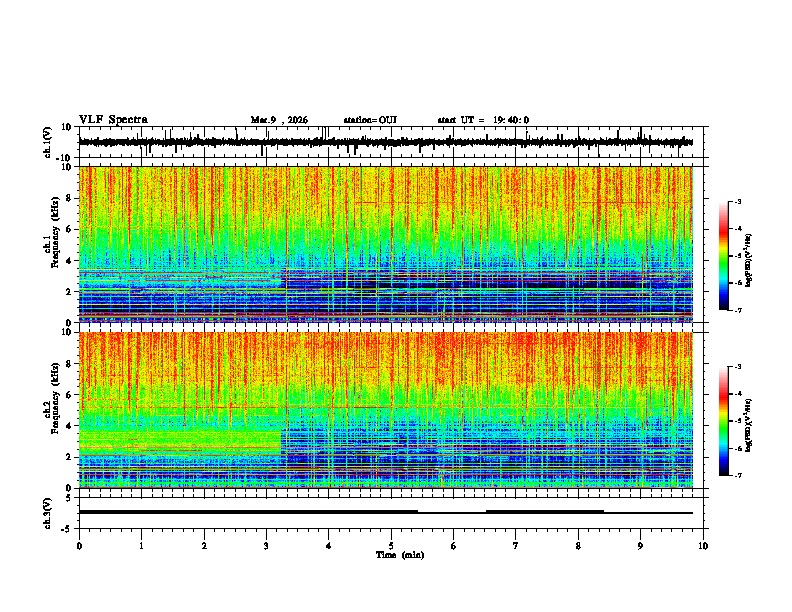Click time axis tick label "4"

click(x=328, y=546)
